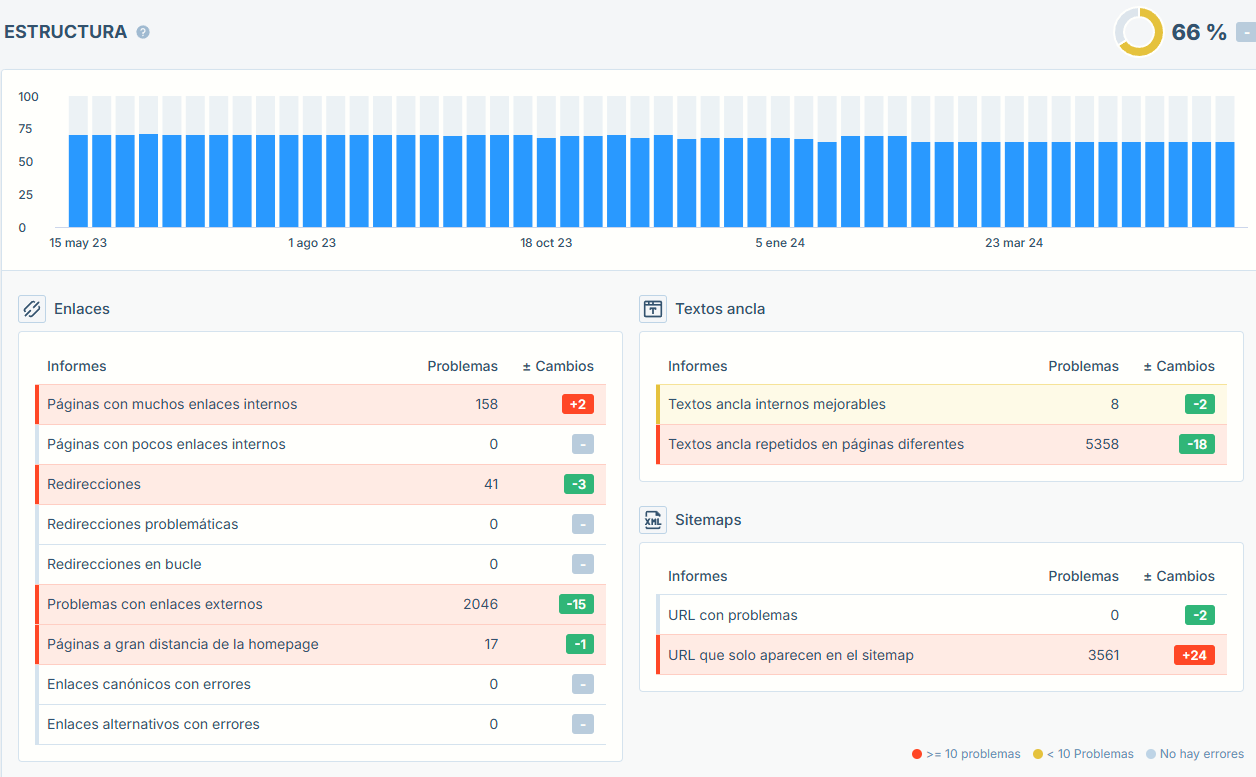This screenshot has width=1256, height=777.
Task: Click the gray dash badge on Redirecciones en bucle
Action: click(x=581, y=564)
